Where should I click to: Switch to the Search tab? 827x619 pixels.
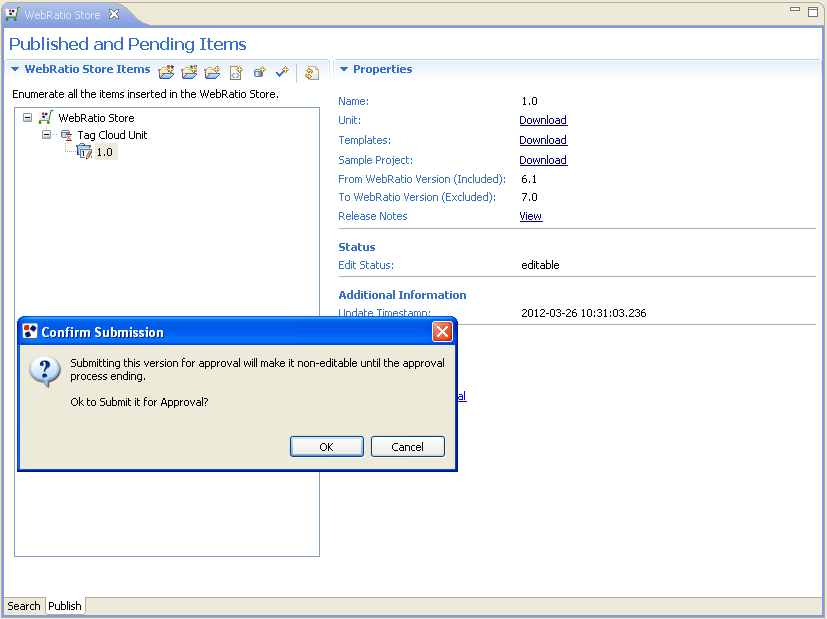click(x=24, y=606)
